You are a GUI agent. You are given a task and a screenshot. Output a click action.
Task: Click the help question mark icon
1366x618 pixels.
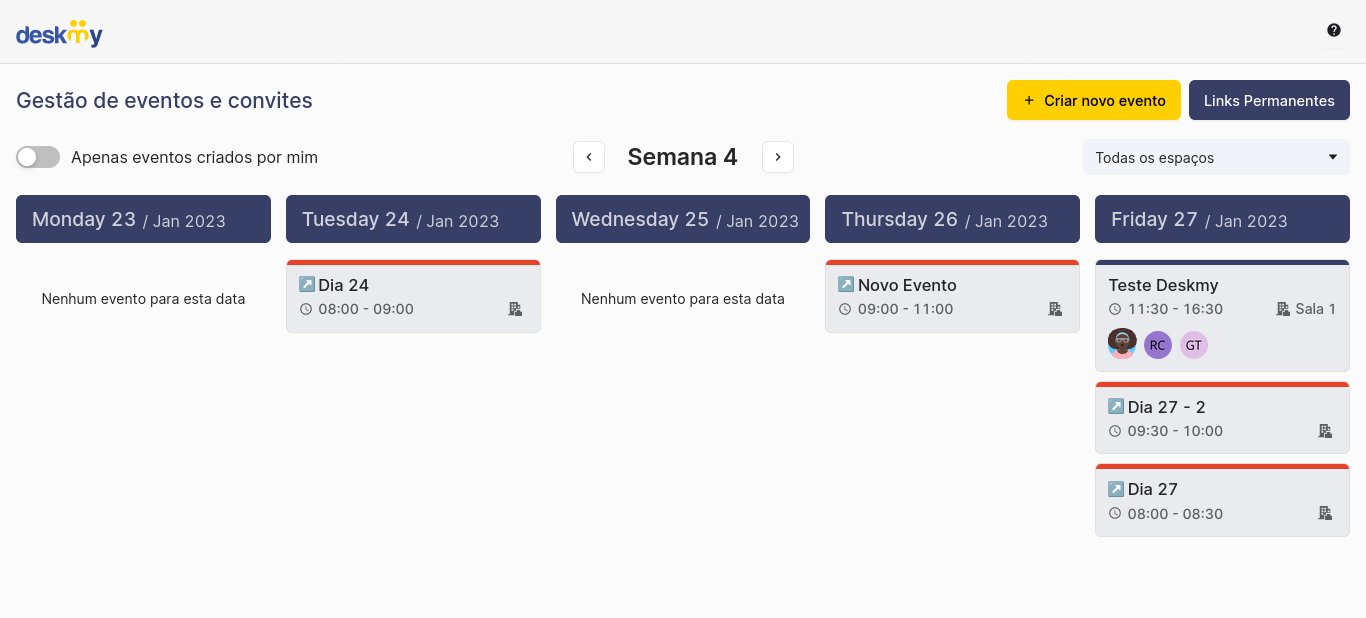click(1334, 30)
